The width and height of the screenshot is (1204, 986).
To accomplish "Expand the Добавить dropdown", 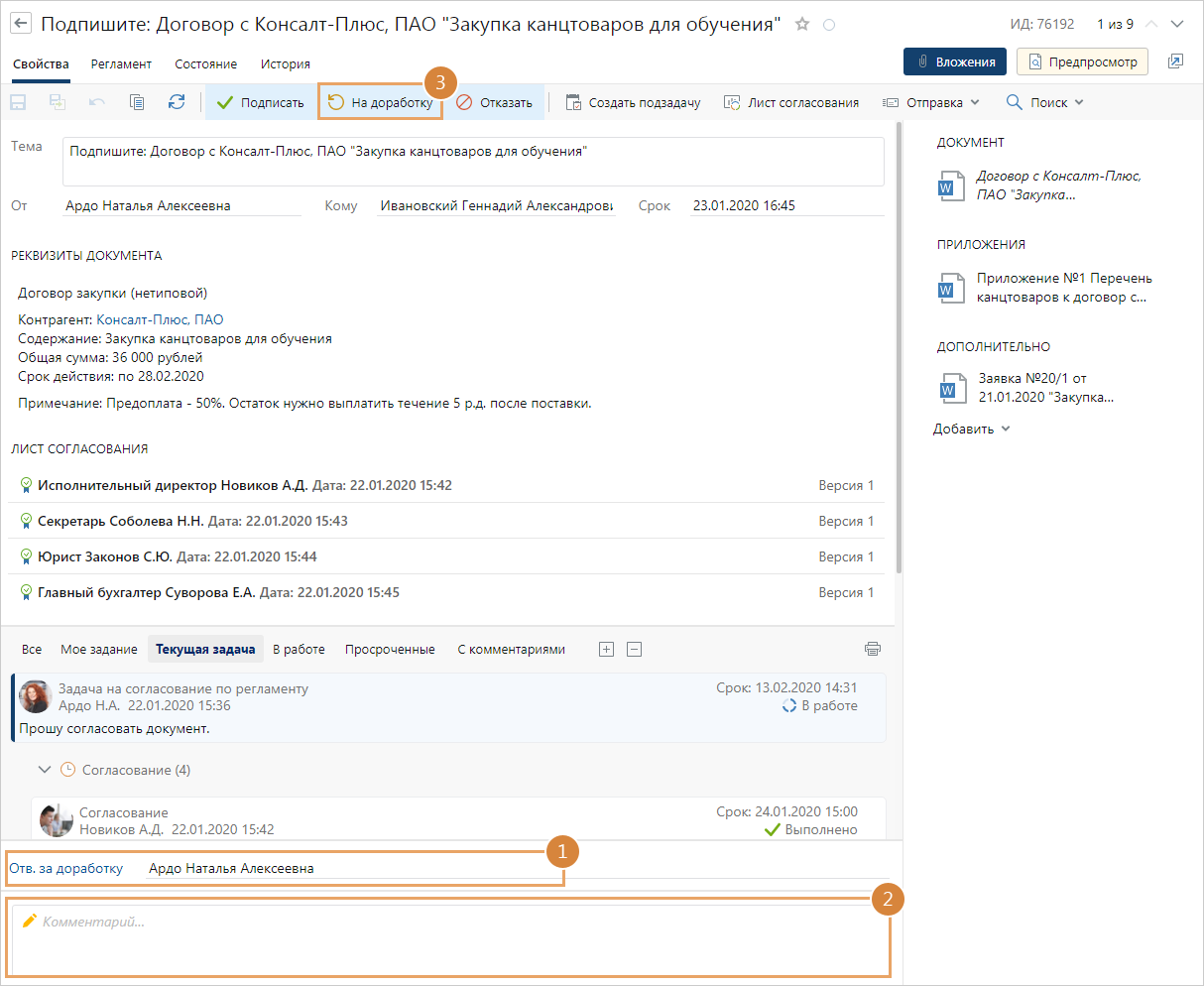I will point(971,429).
